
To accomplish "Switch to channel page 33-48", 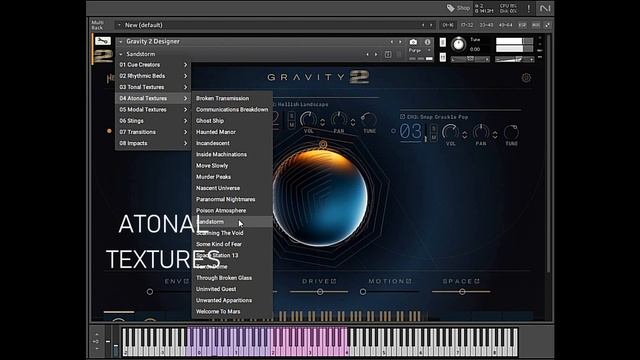I will click(x=486, y=25).
